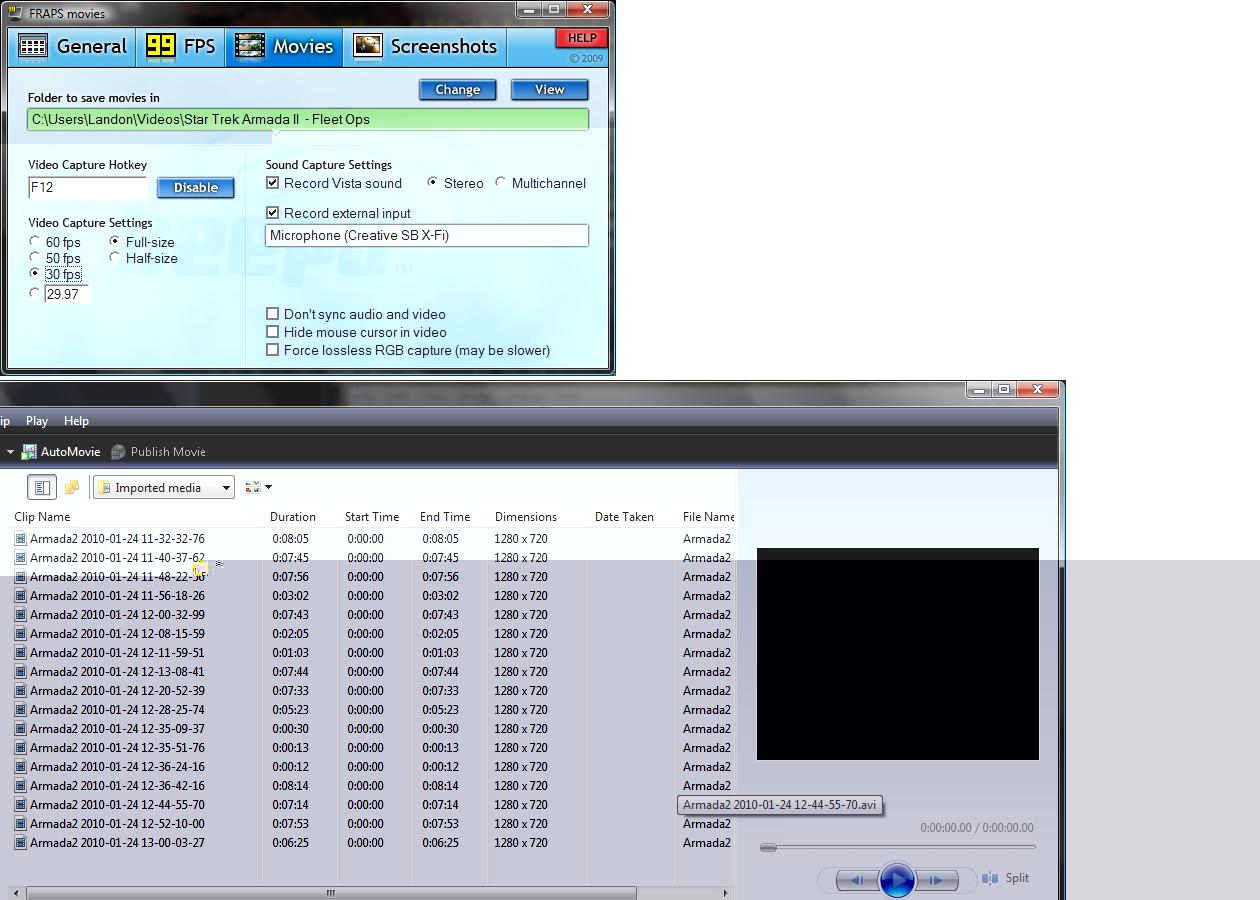1260x900 pixels.
Task: Open the Help menu in Movie Maker
Action: click(76, 421)
